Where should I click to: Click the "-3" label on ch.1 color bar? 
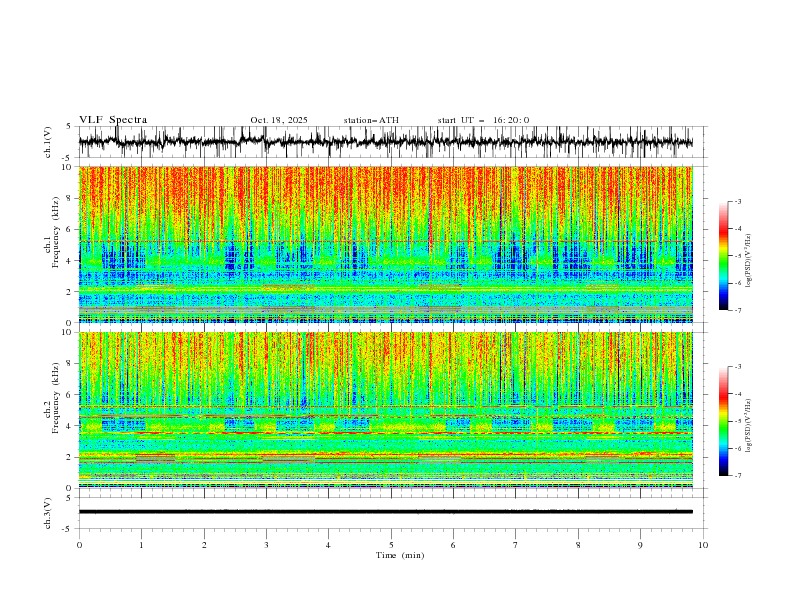pos(738,201)
